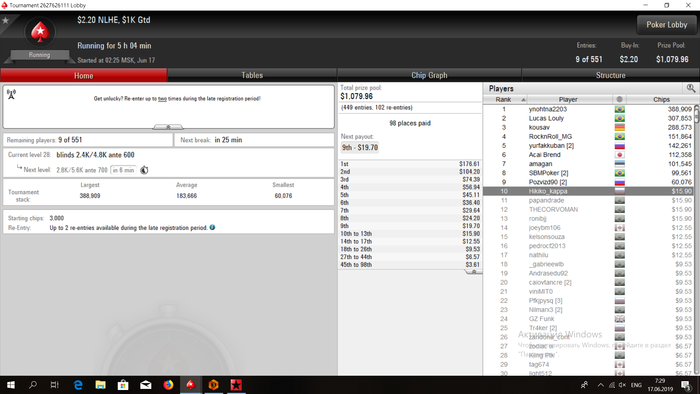700x394 pixels.
Task: Click the 'in 6 min' box
Action: tap(123, 170)
